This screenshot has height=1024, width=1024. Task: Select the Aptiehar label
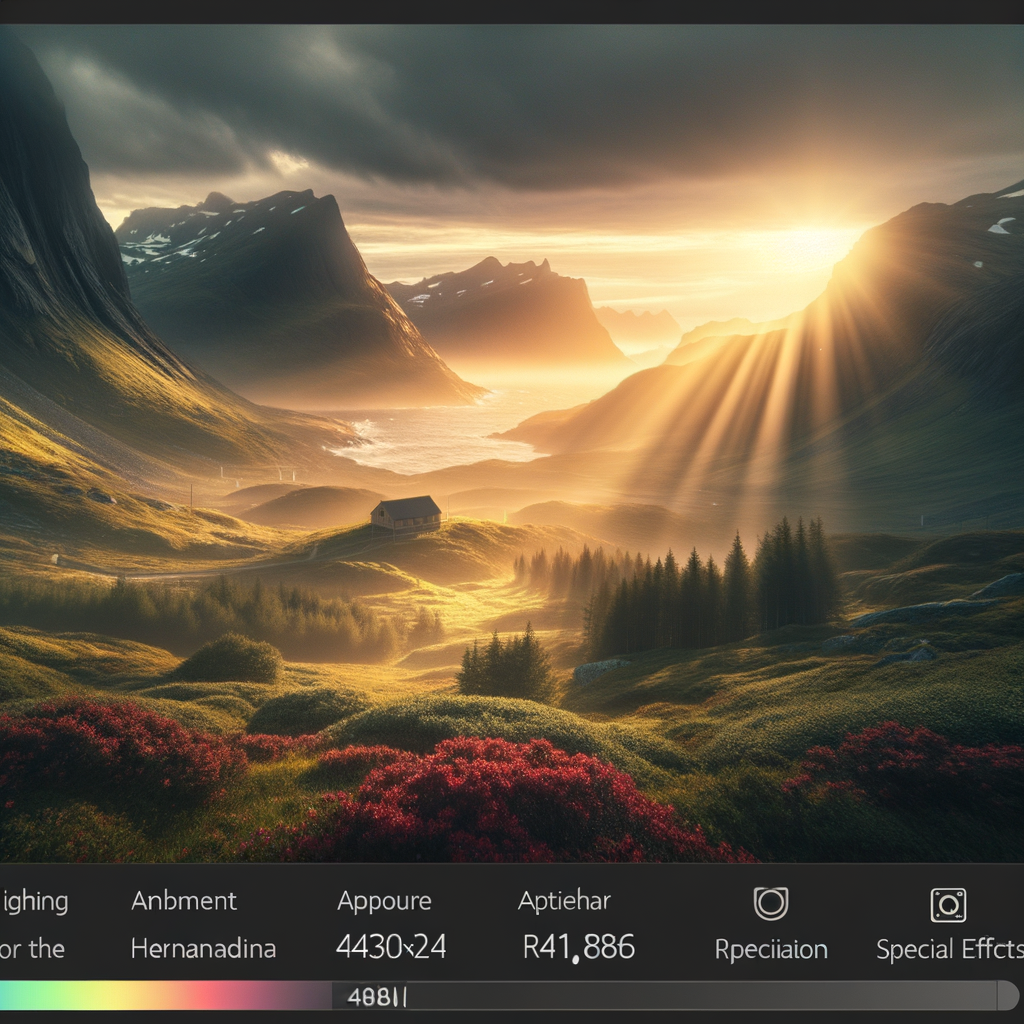coord(564,901)
